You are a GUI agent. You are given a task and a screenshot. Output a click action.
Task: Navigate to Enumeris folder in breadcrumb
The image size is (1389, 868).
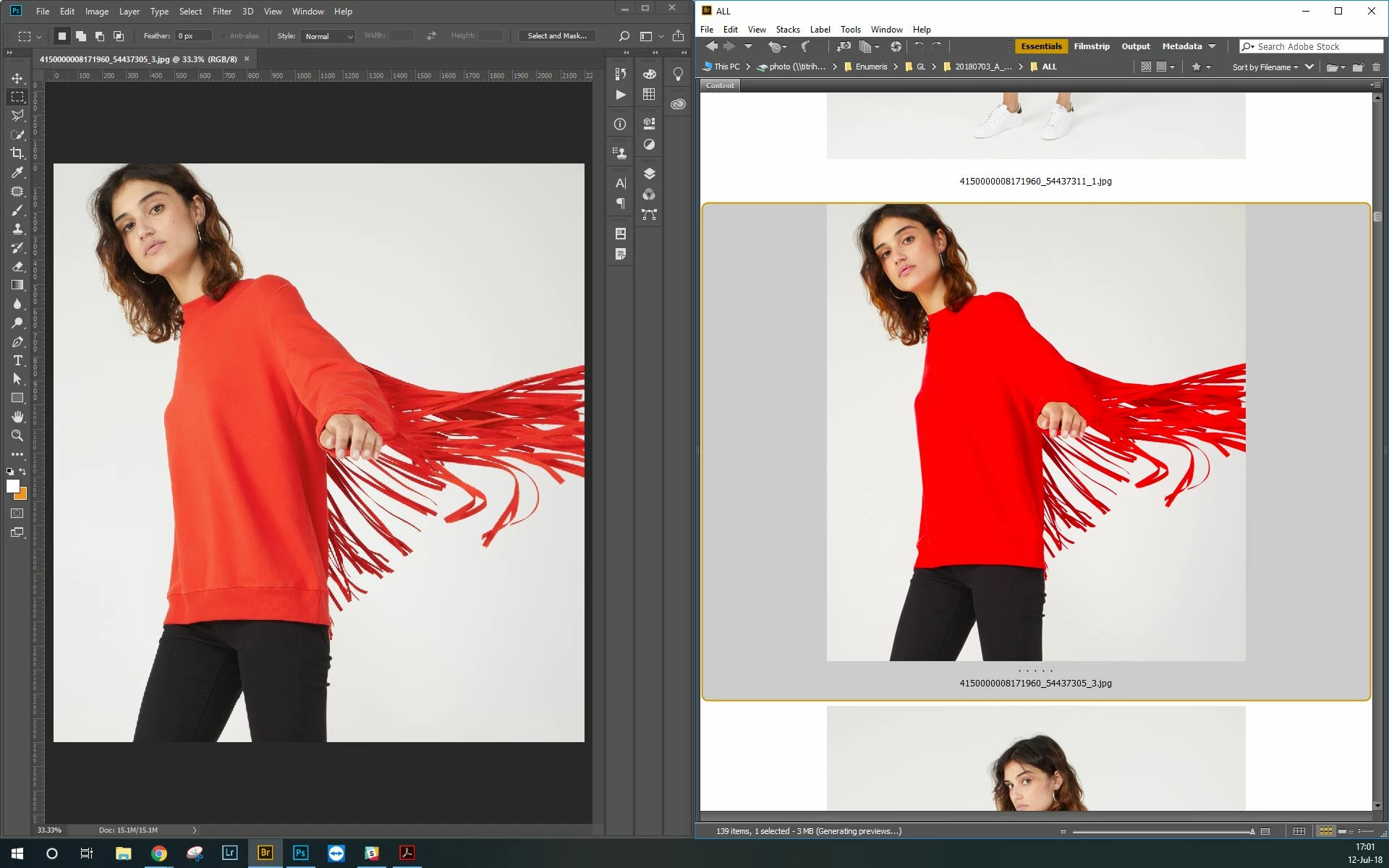pos(870,67)
